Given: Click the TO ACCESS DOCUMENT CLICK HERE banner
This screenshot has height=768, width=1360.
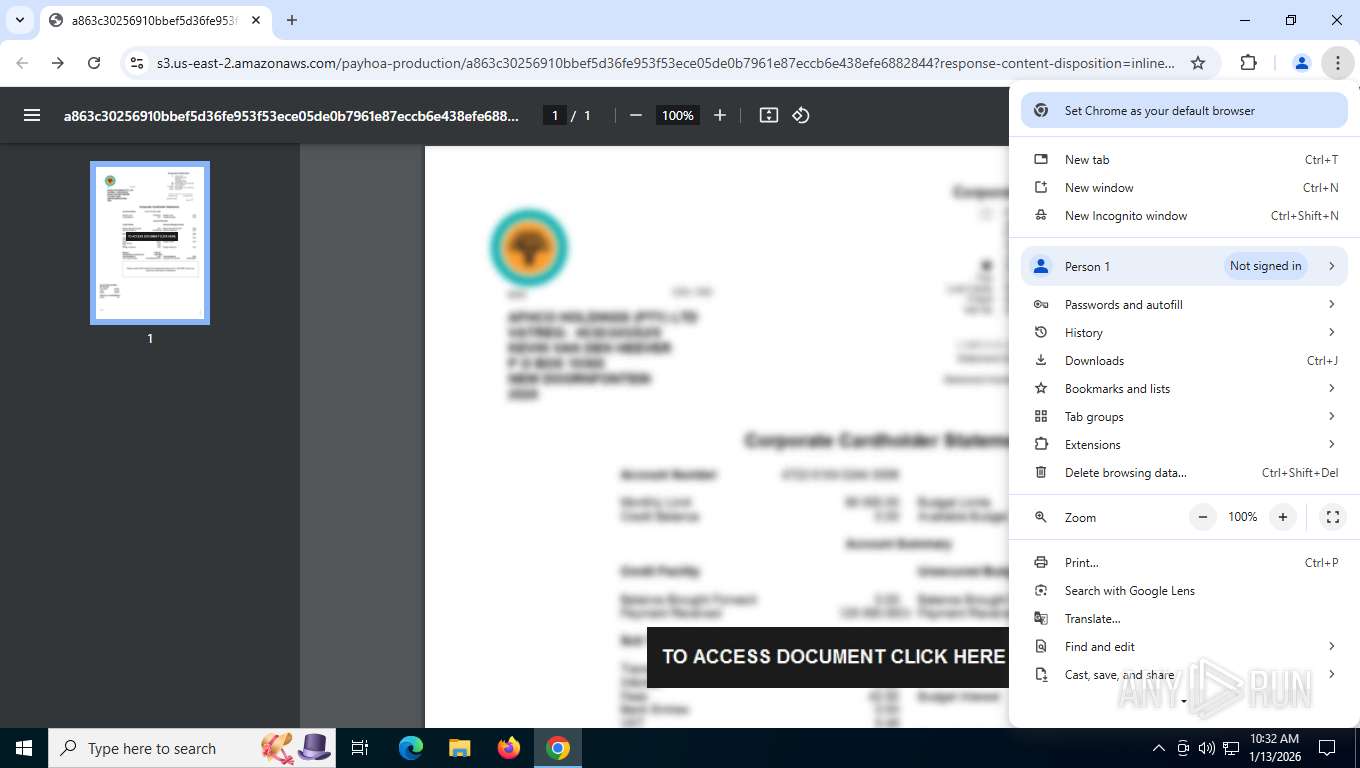Looking at the screenshot, I should [828, 657].
